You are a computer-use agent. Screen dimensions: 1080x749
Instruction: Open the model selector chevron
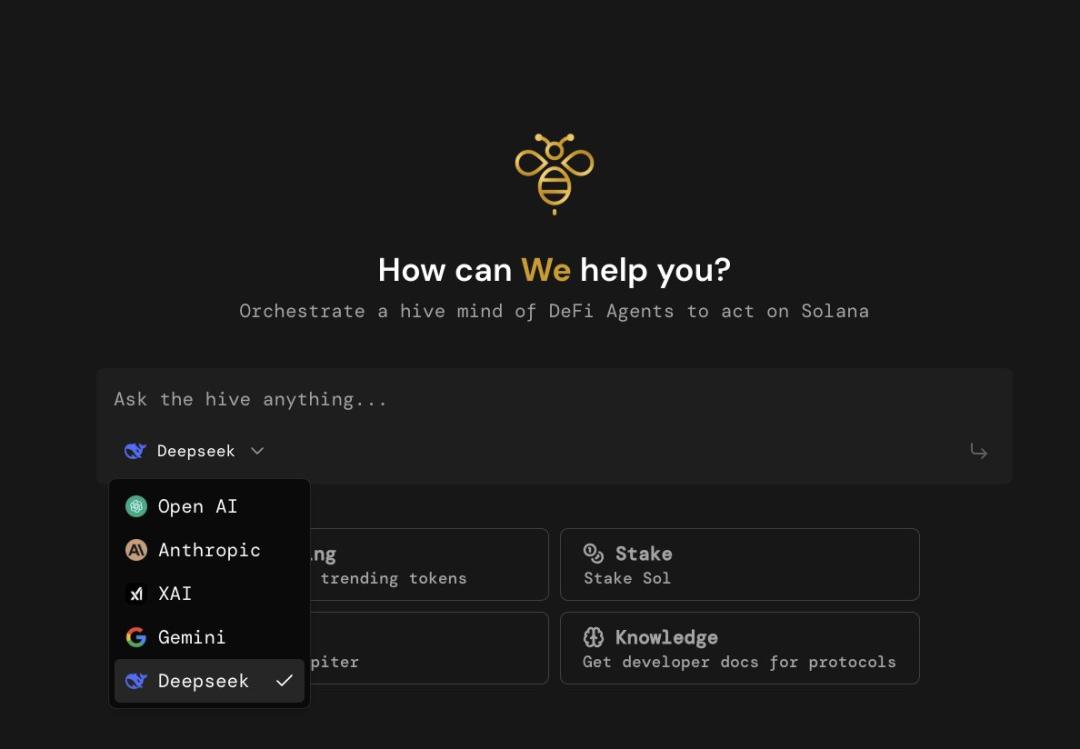pos(257,451)
